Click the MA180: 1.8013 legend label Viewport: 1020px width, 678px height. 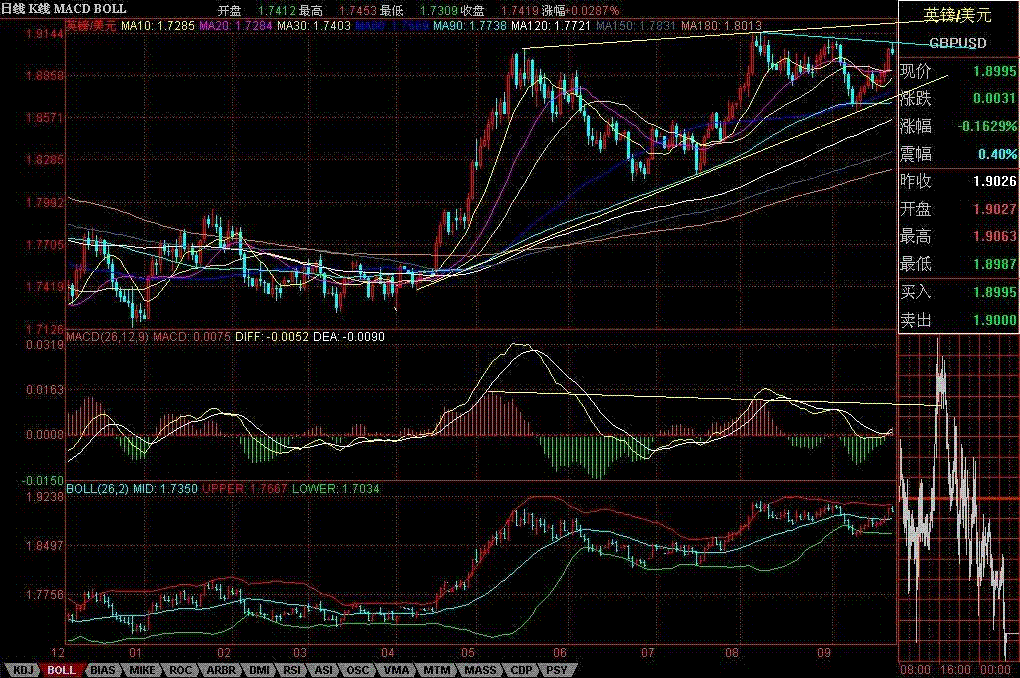721,26
